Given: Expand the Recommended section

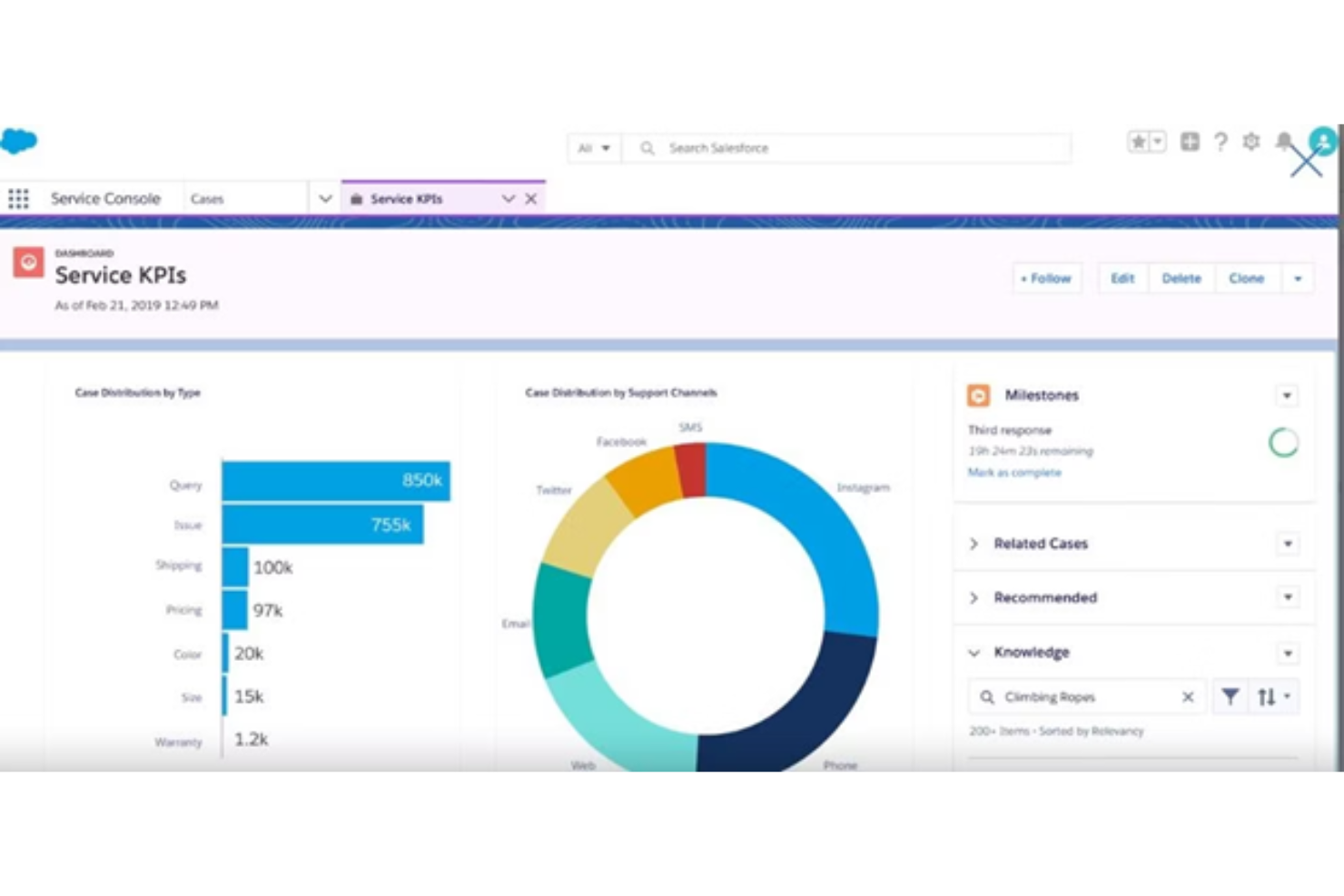Looking at the screenshot, I should coord(974,598).
